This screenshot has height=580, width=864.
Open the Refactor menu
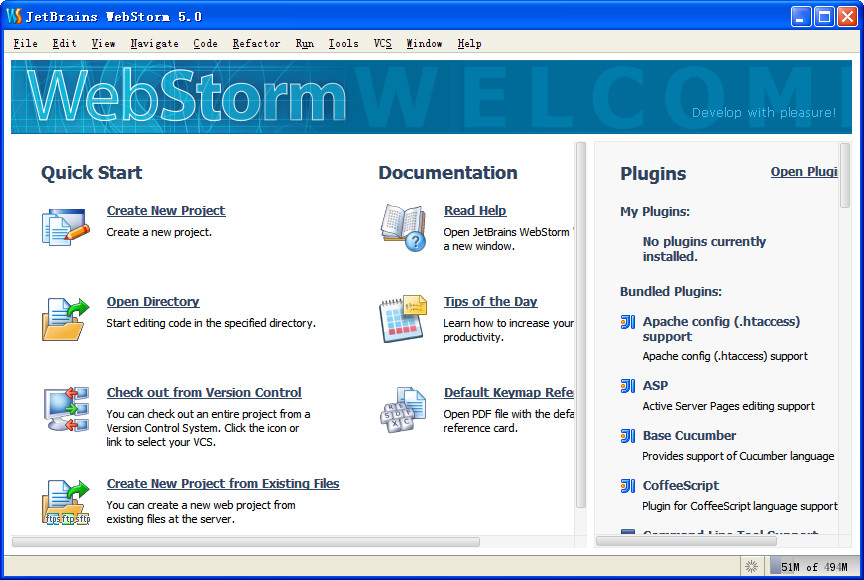pyautogui.click(x=256, y=43)
